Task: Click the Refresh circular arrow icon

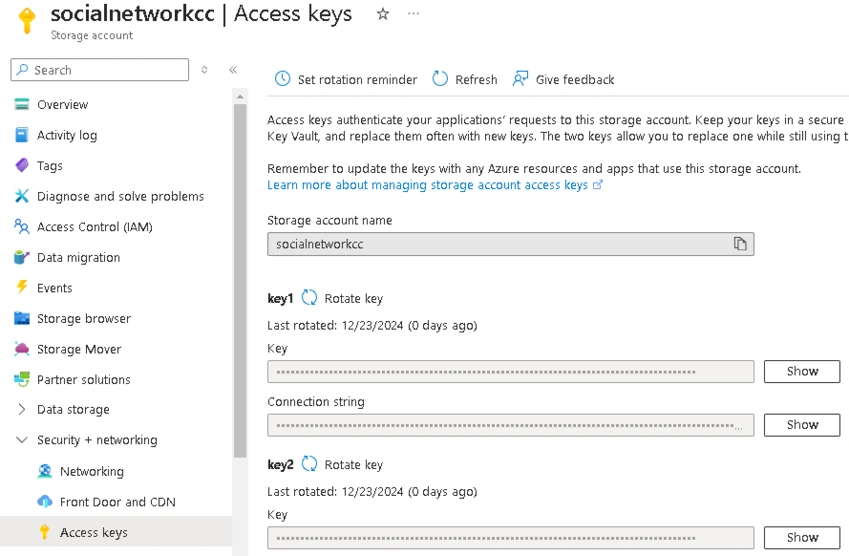Action: 440,79
